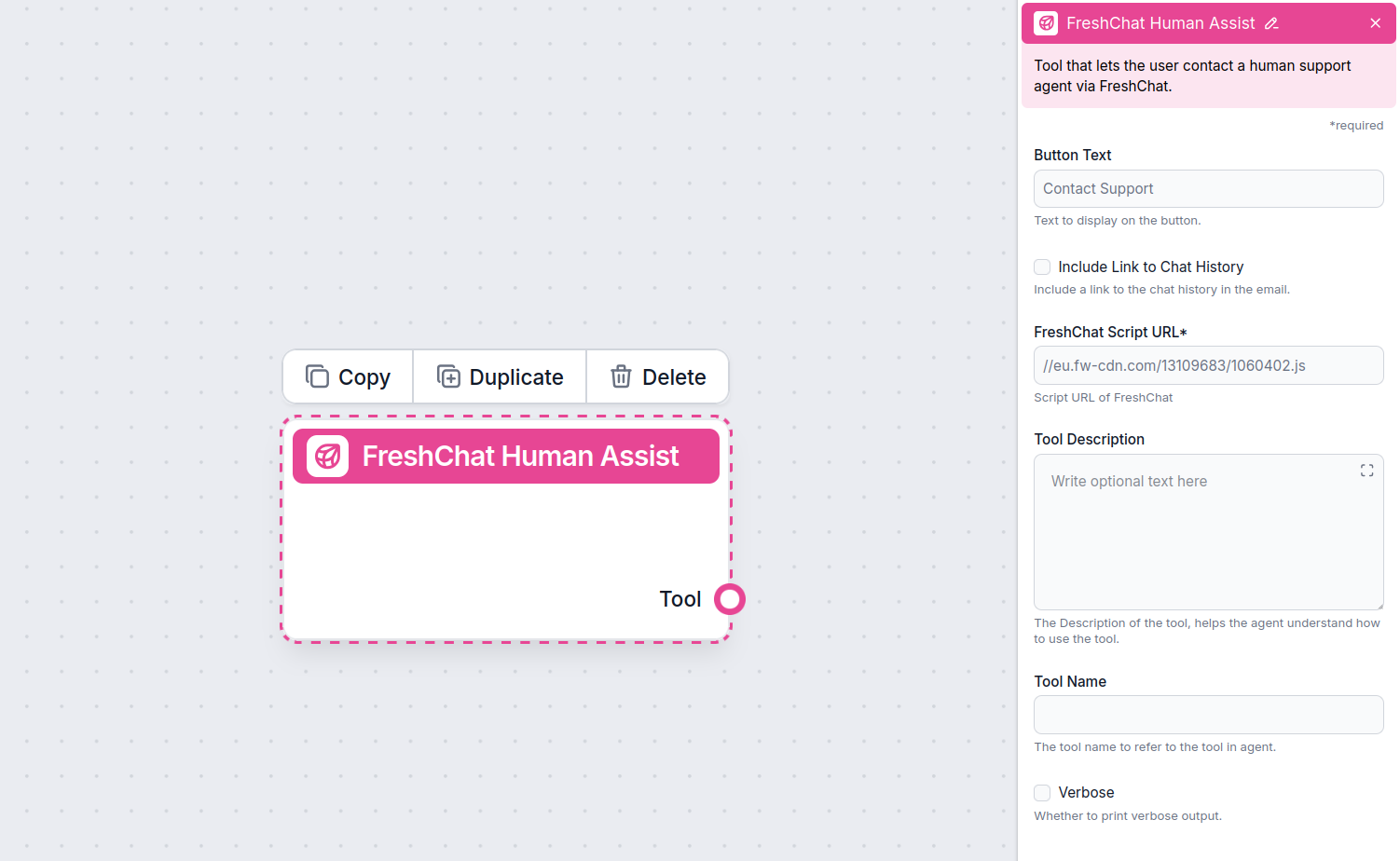The image size is (1400, 861).
Task: Click the FreshChat Script URL field
Action: pos(1208,365)
